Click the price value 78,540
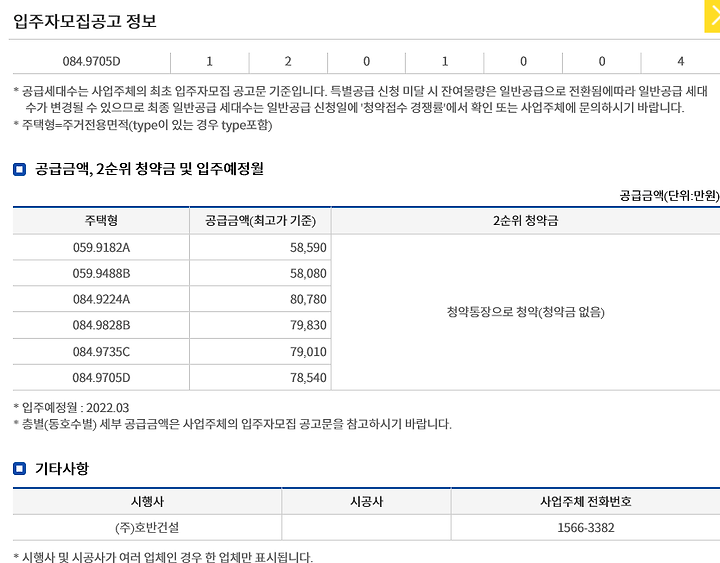This screenshot has width=720, height=563. point(308,378)
